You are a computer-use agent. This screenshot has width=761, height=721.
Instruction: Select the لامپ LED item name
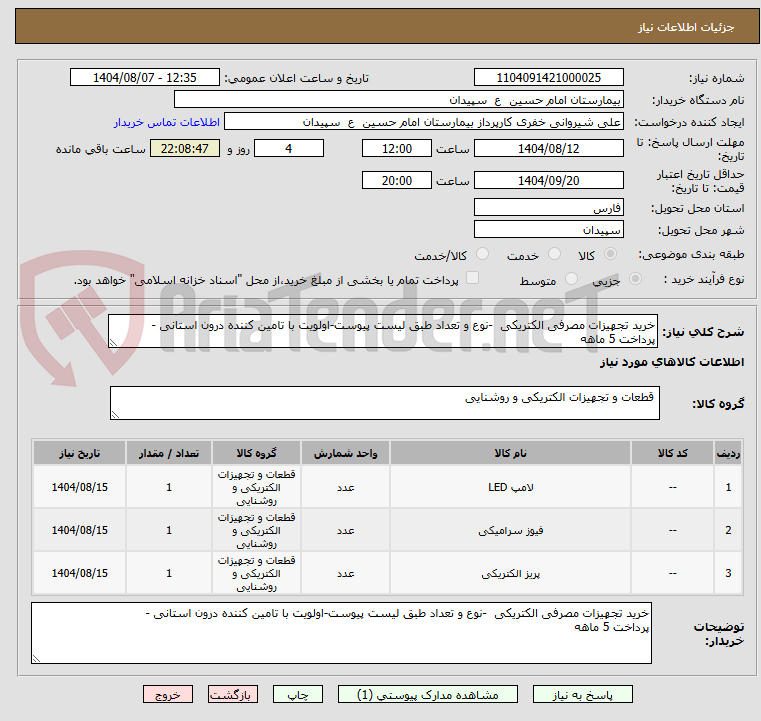(511, 487)
